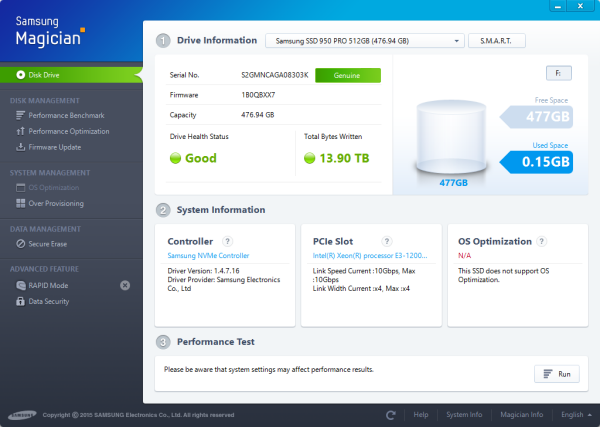The image size is (600, 427).
Task: Click the green Genuine badge
Action: (x=348, y=75)
